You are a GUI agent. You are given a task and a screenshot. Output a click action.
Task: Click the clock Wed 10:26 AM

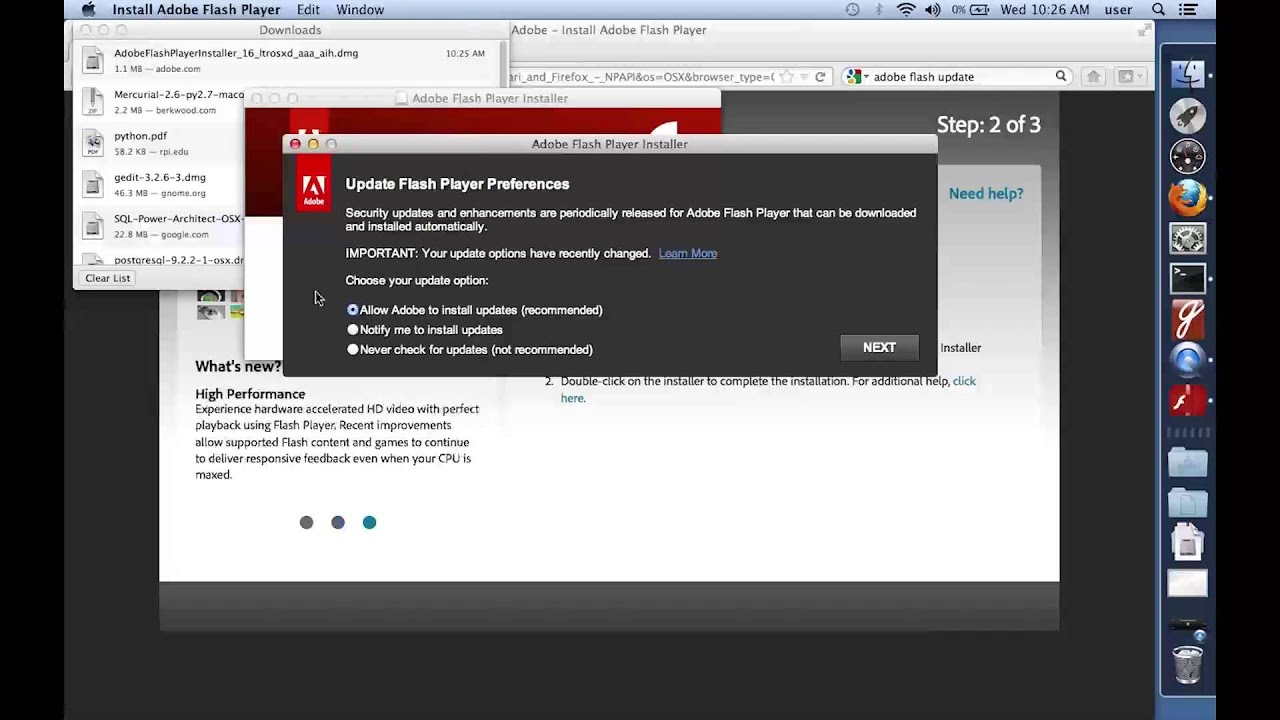click(1045, 10)
